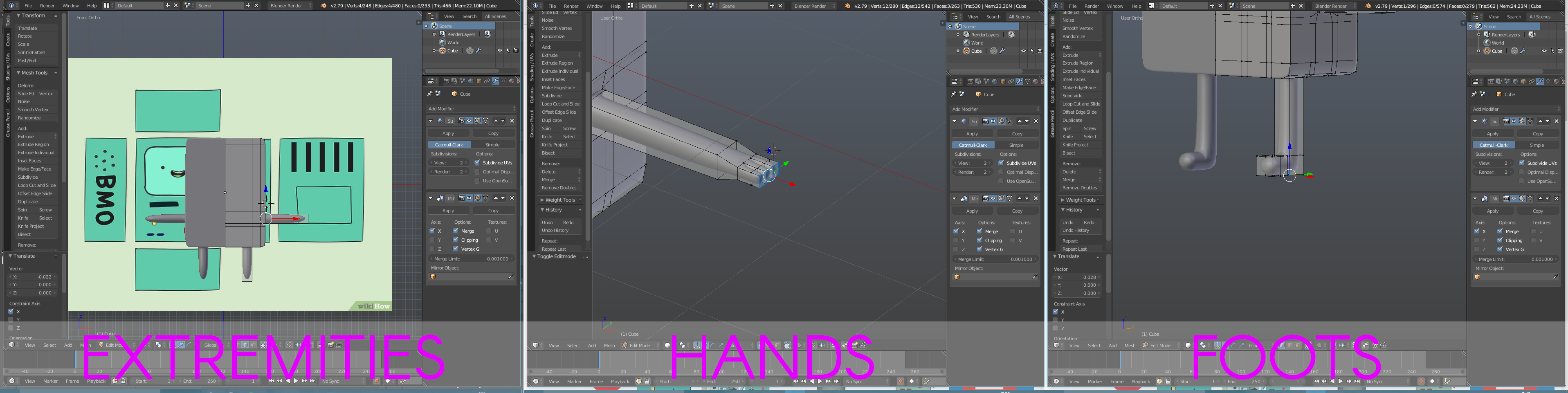This screenshot has width=1568, height=393.
Task: Move Mirror modifier up in middle window
Action: coord(1020,198)
